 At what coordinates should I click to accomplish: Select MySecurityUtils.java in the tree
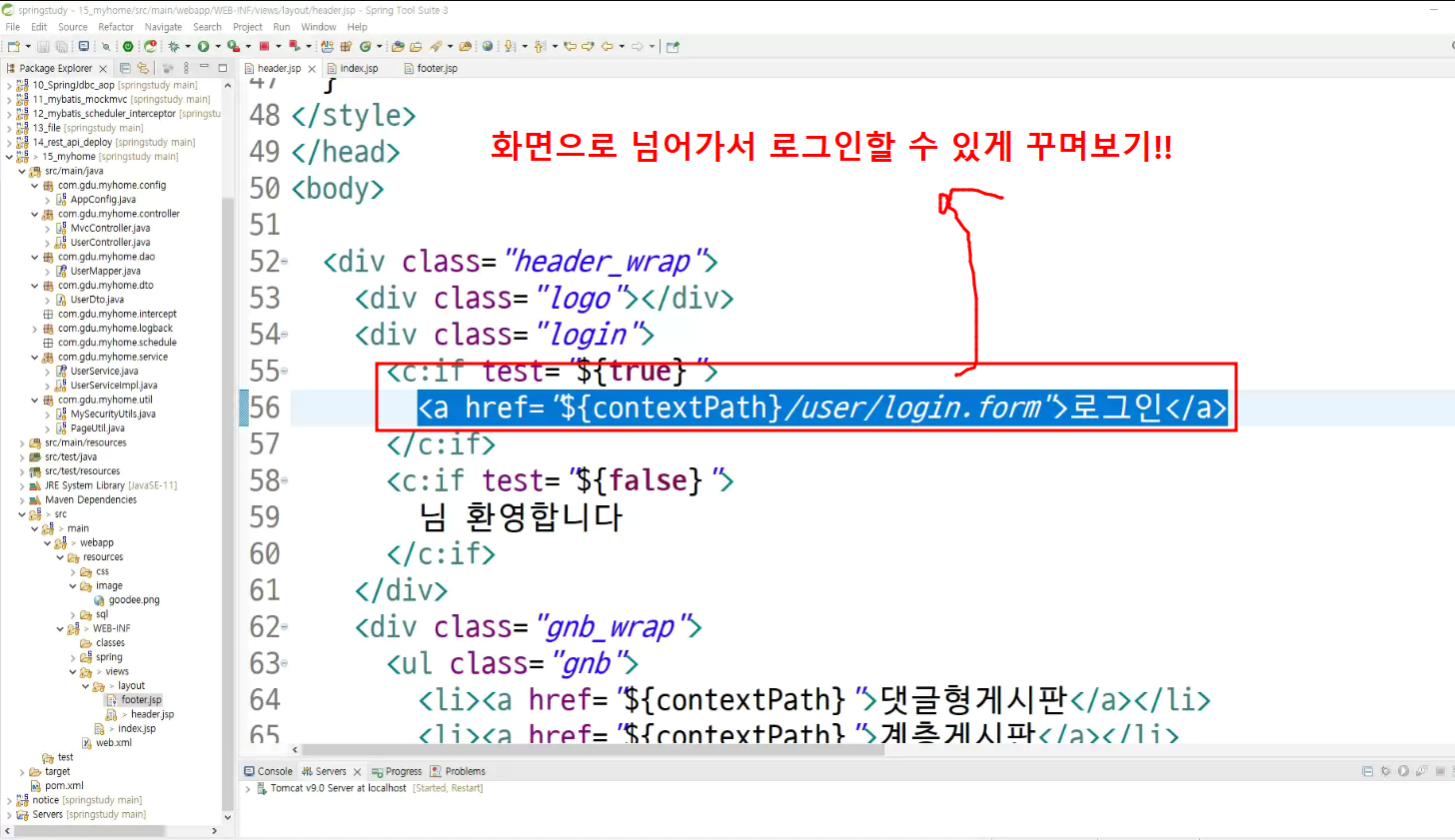point(113,415)
